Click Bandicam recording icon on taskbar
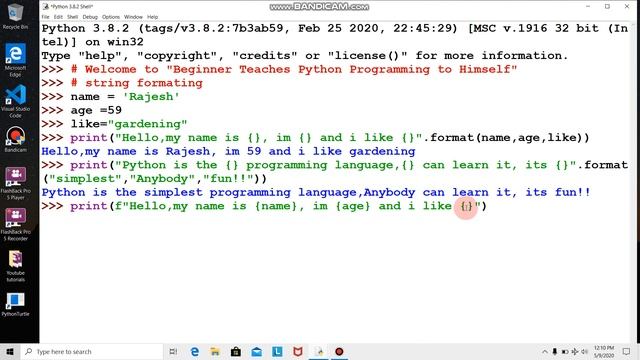 pyautogui.click(x=339, y=351)
